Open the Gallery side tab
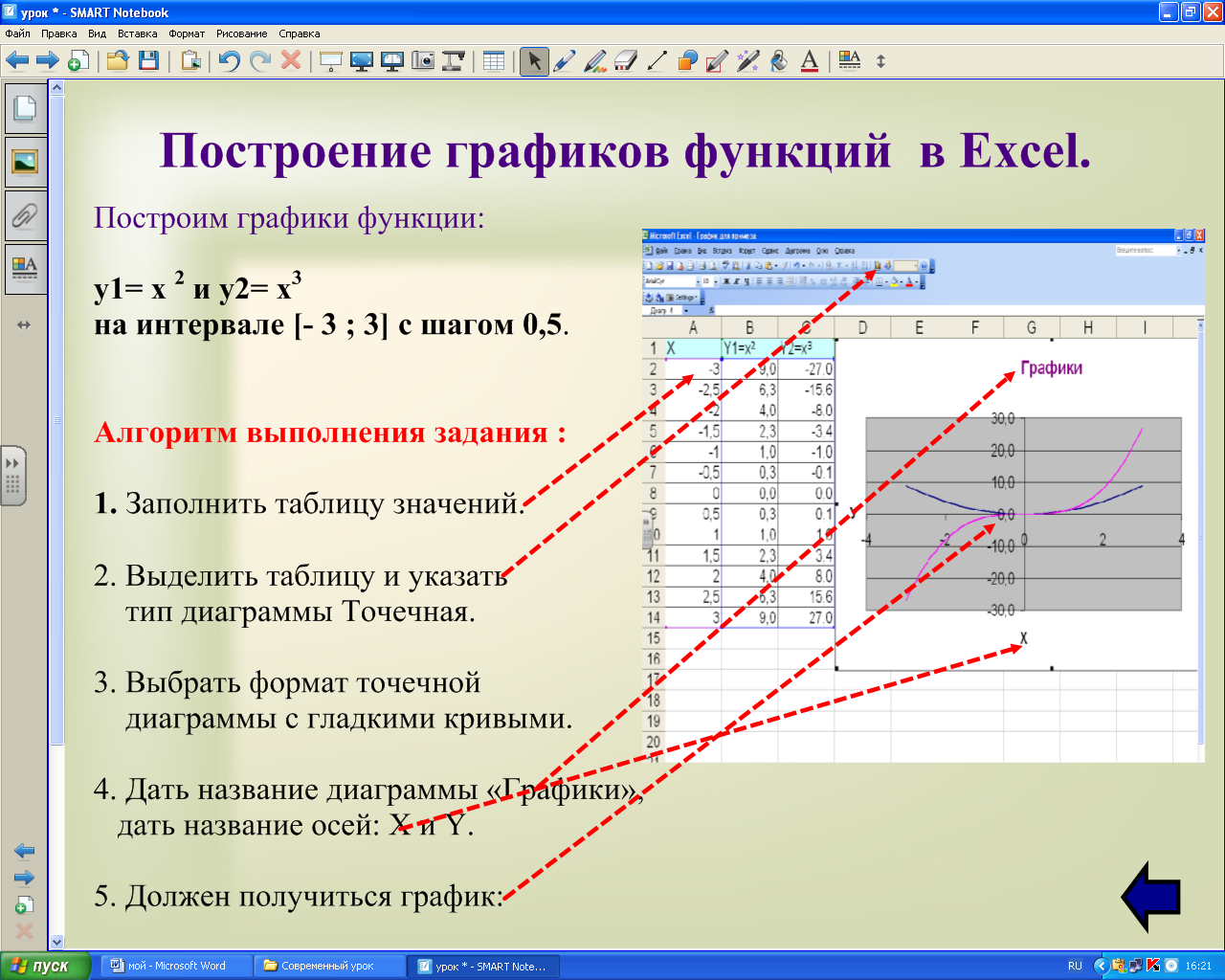 [24, 161]
